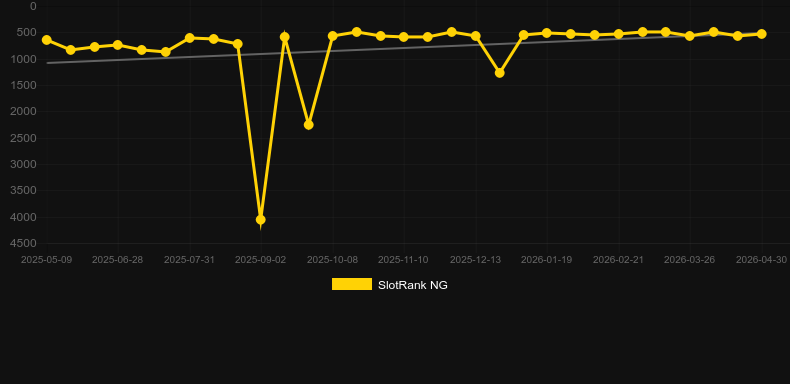Select the data point above 2025-06-28

tap(118, 45)
